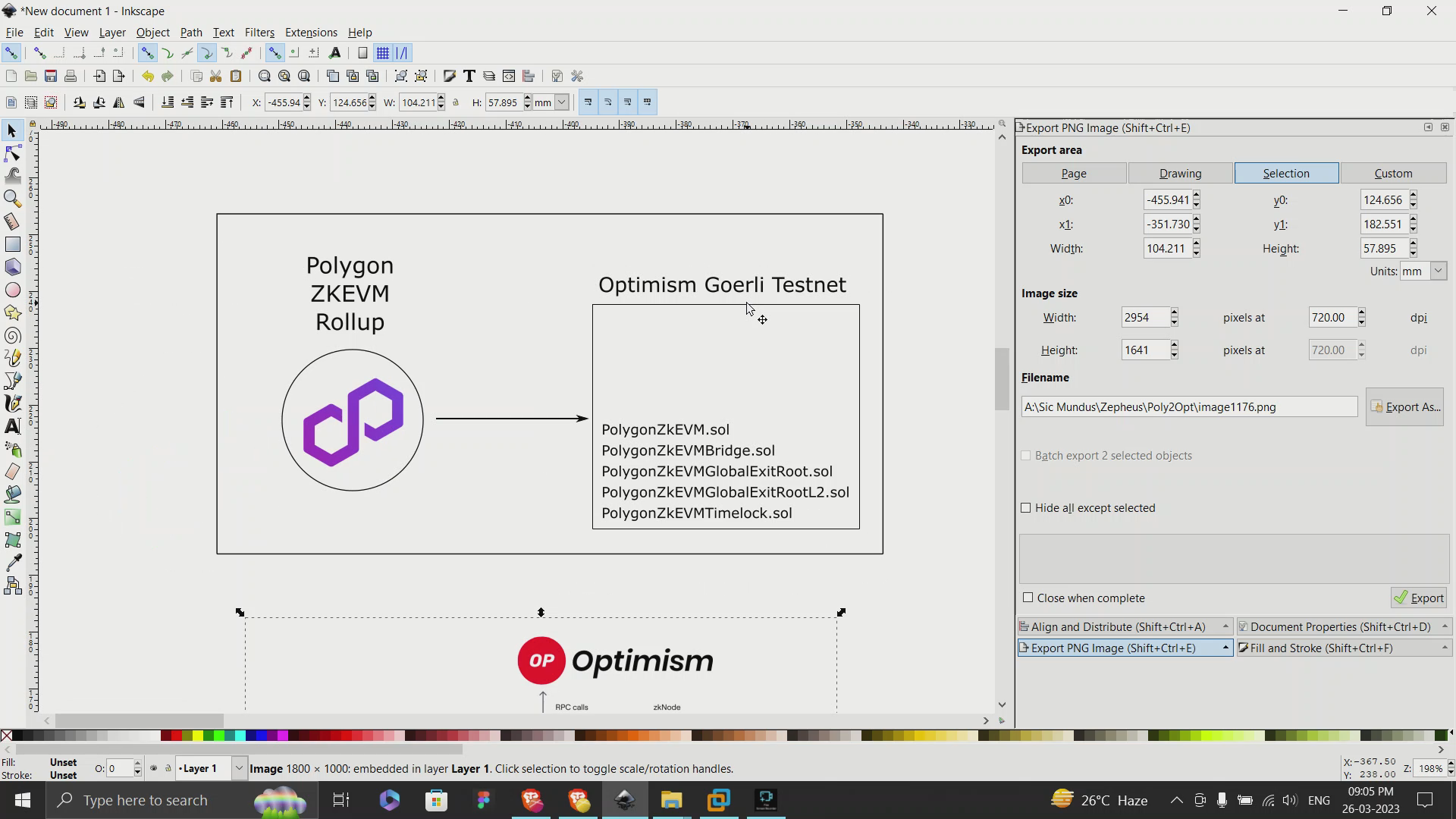Set export area to Page
Image resolution: width=1456 pixels, height=819 pixels.
pos(1074,174)
